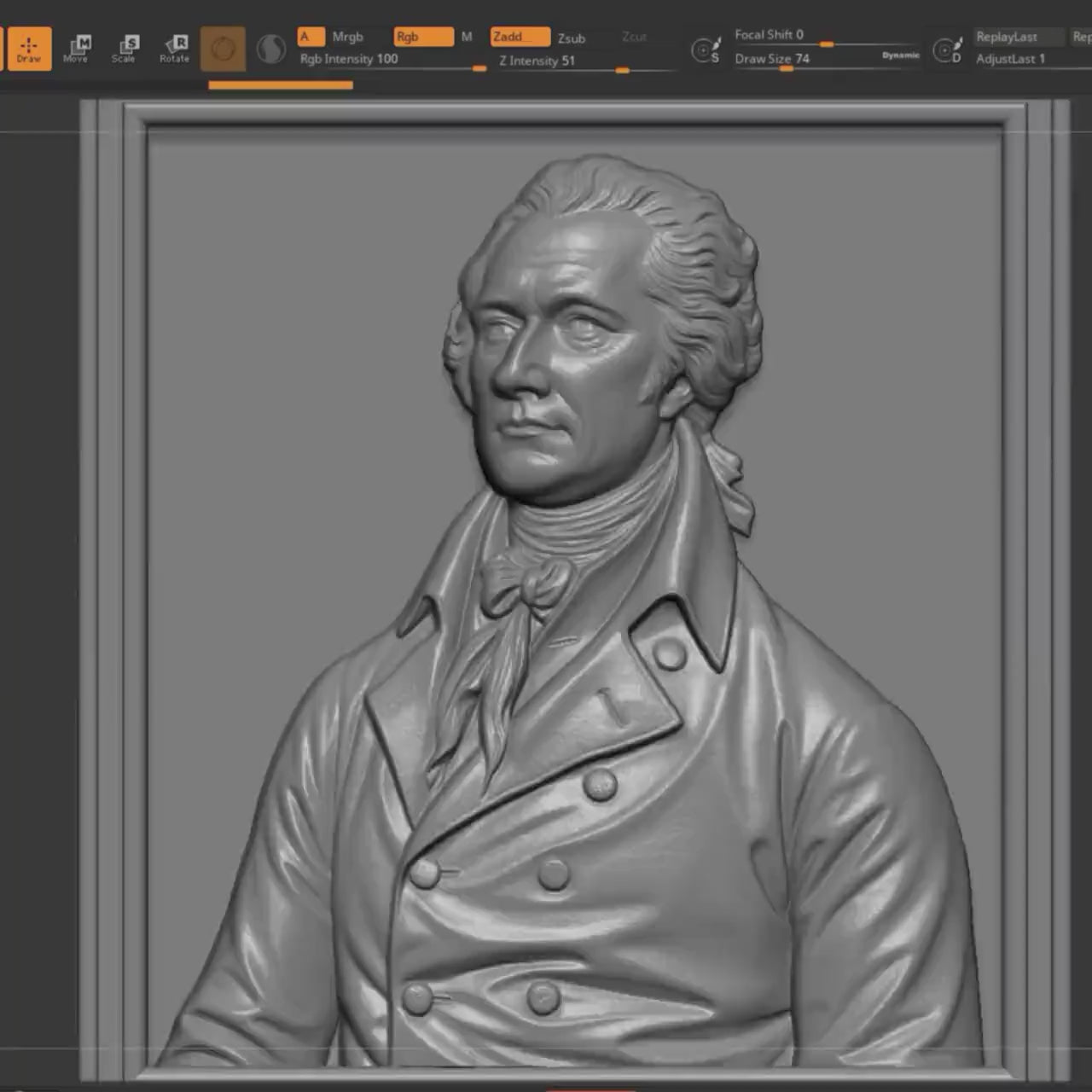
Task: Click the gray sphere material icon
Action: coord(271,49)
